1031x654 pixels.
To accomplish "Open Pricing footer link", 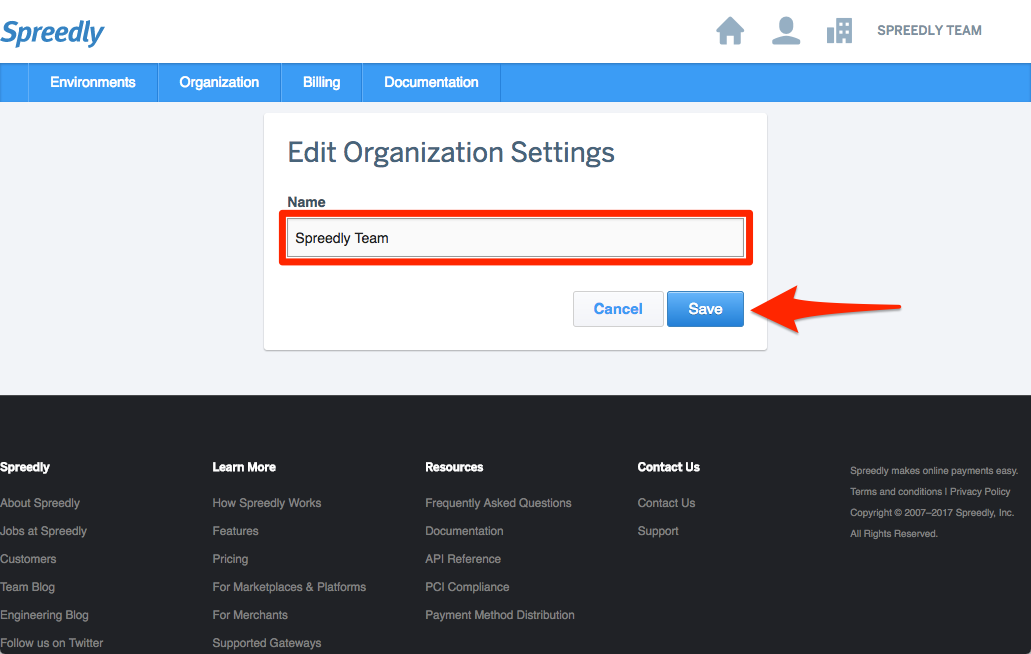I will [x=230, y=559].
